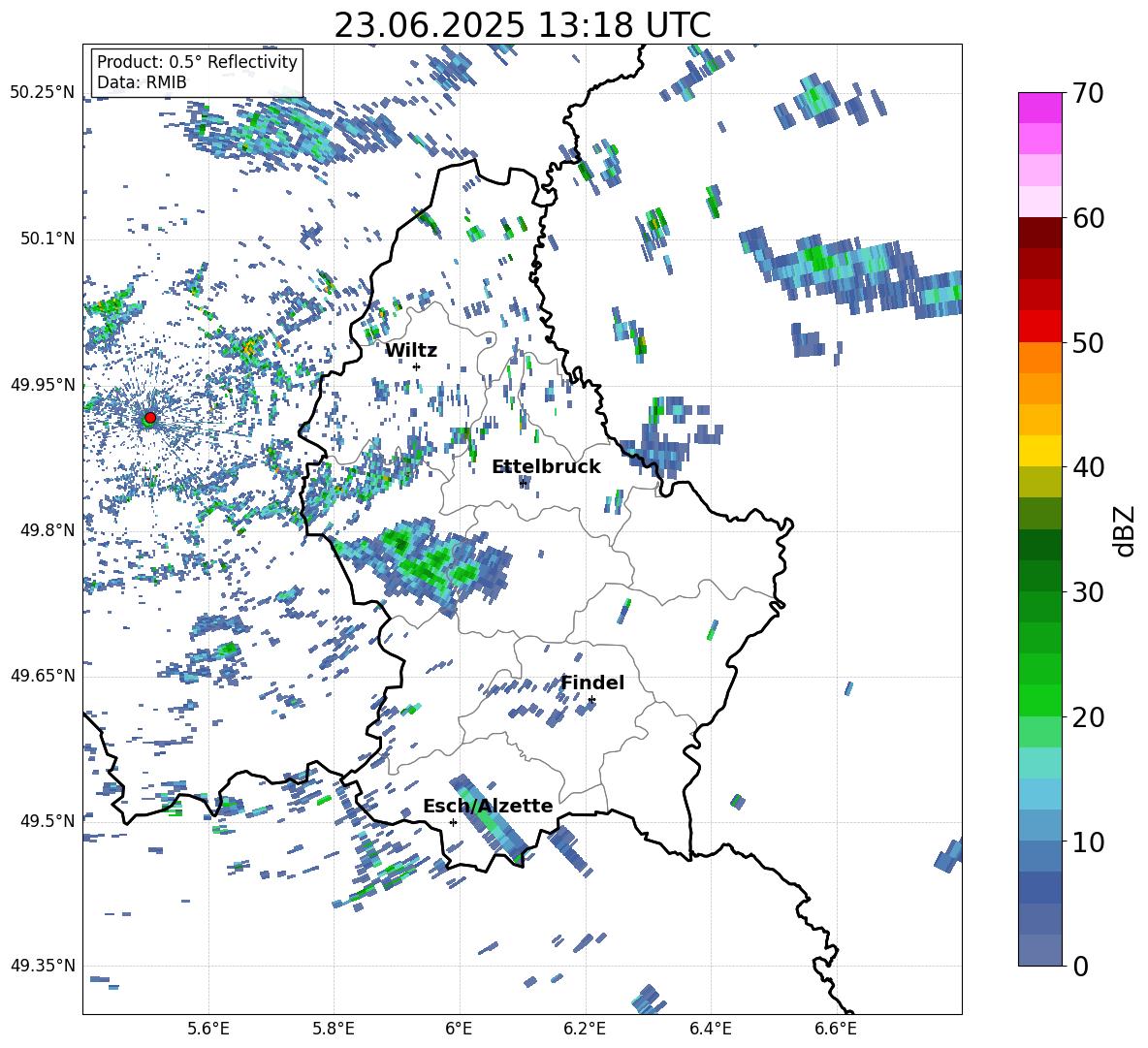
Task: Click the 6.4°E longitude label
Action: (710, 1029)
